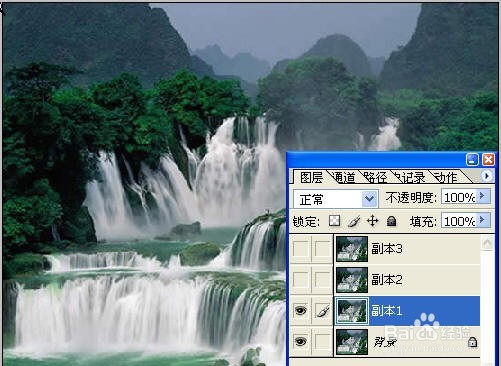Toggle lock position move icon
The height and width of the screenshot is (366, 501).
(x=372, y=221)
